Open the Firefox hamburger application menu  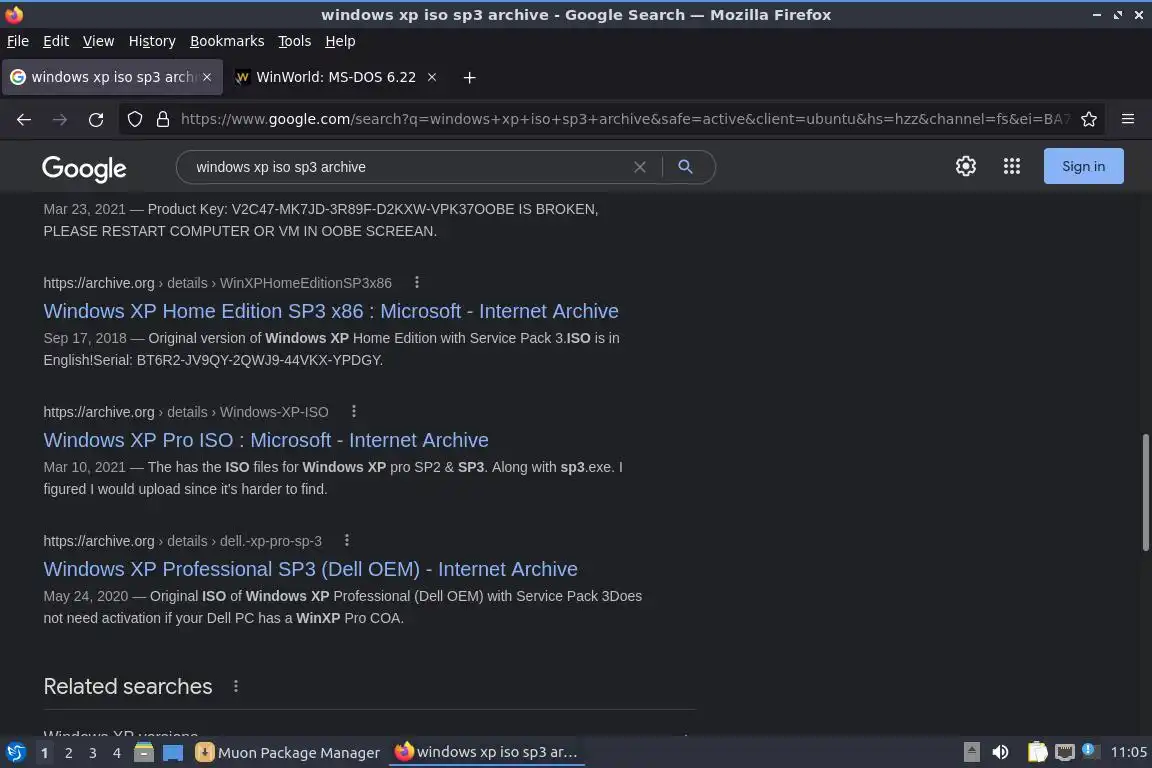click(x=1128, y=119)
